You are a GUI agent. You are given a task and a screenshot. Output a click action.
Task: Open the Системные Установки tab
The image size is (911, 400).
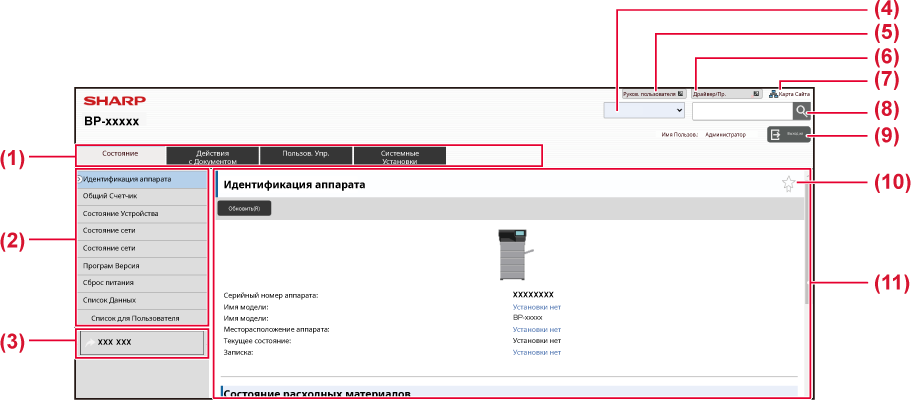pyautogui.click(x=399, y=155)
